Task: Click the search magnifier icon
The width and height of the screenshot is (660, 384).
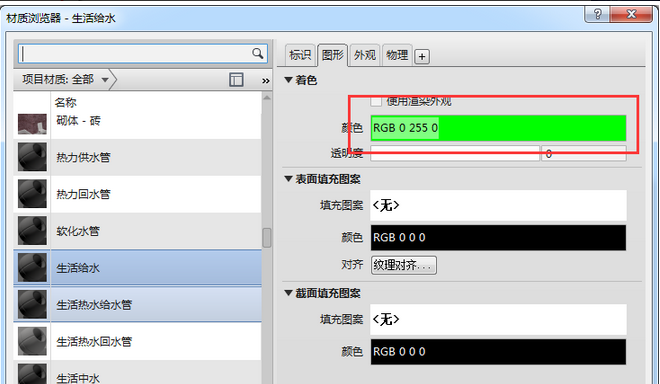Action: (257, 53)
